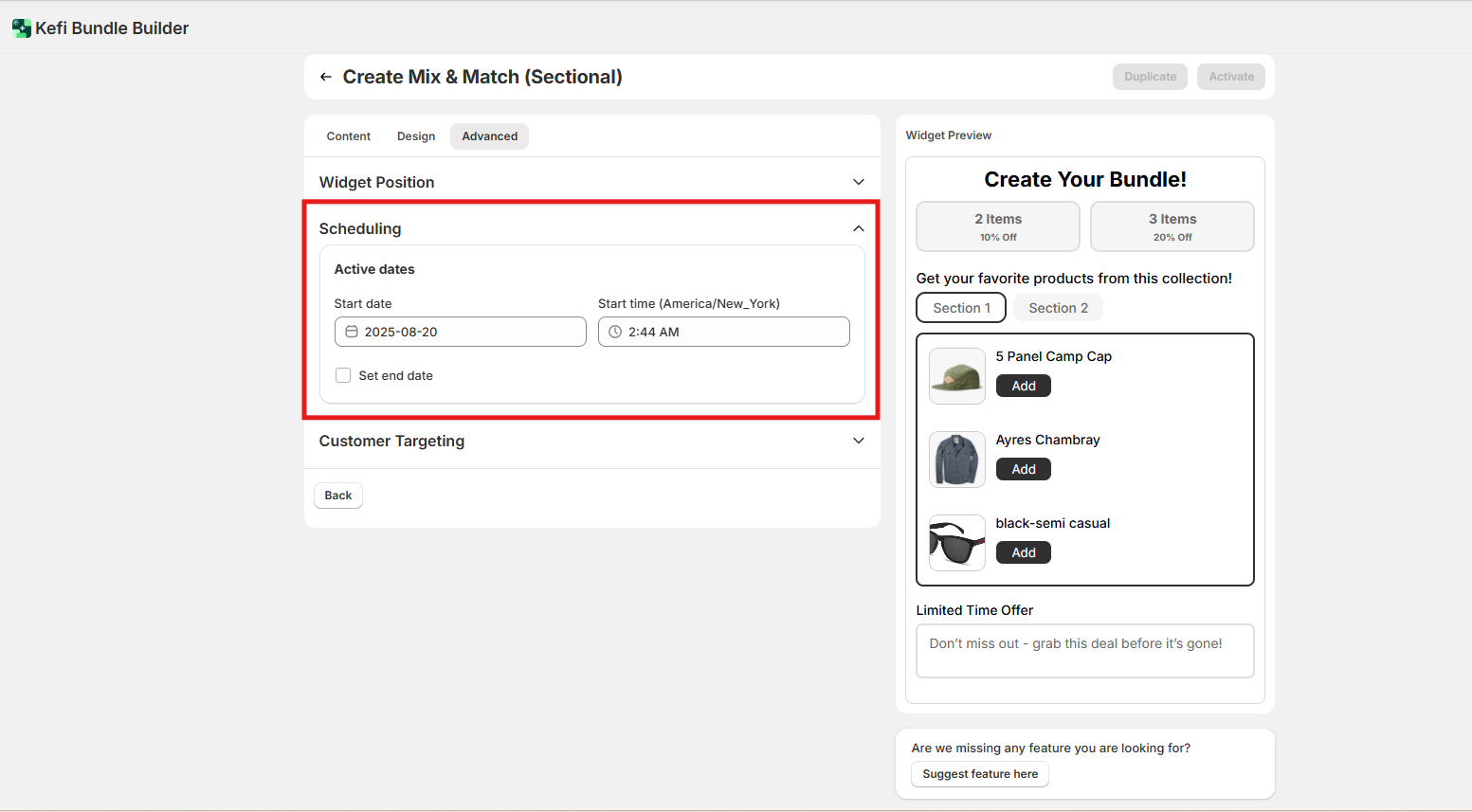Open the Design tab

(416, 136)
